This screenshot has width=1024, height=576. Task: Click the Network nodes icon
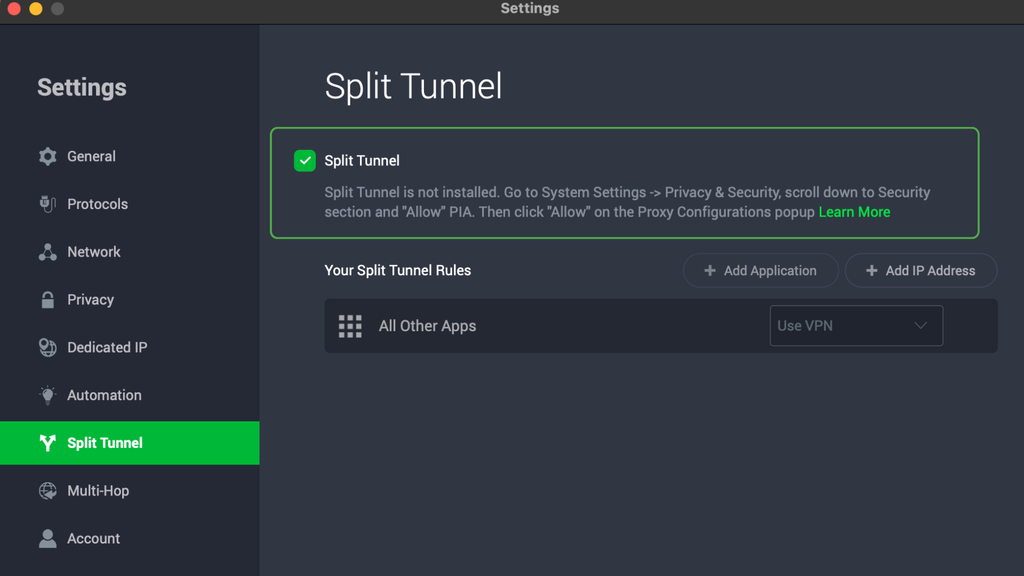[47, 252]
